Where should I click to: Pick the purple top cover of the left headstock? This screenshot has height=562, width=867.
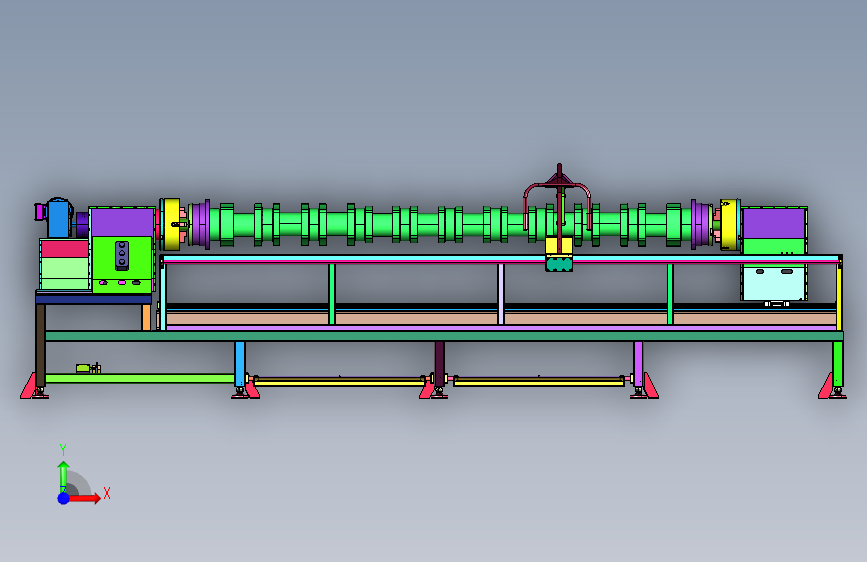pos(122,222)
